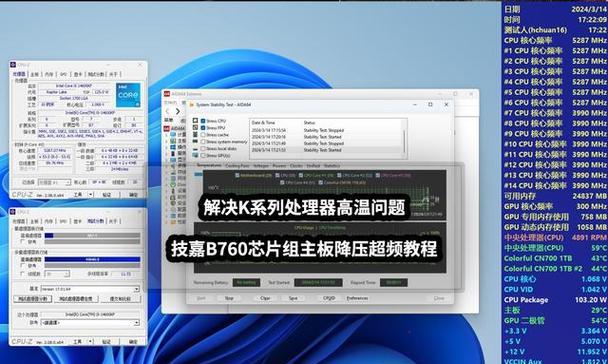The image size is (608, 364).
Task: Click the CPUID button
Action: click(329, 298)
